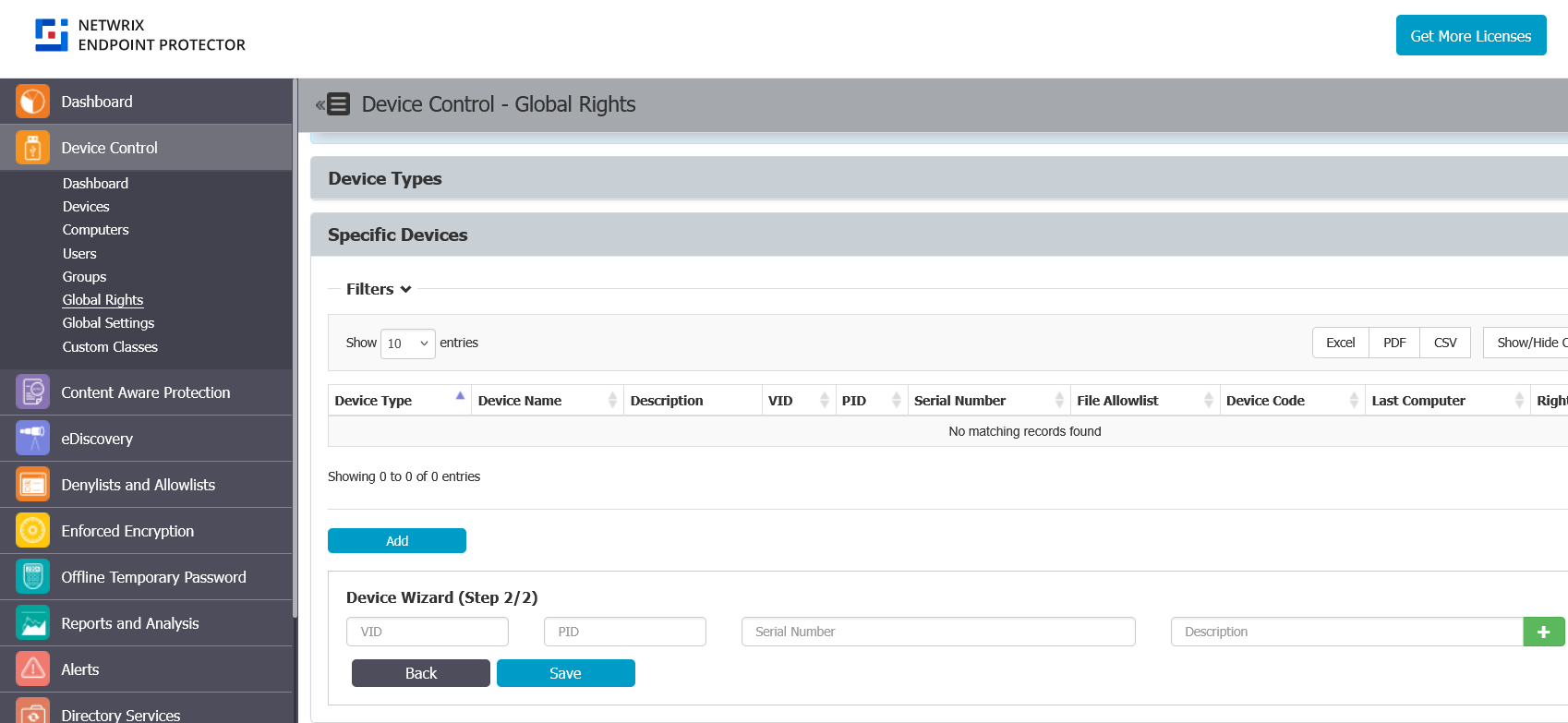Click the Denylists and Allowlists icon

[x=32, y=485]
